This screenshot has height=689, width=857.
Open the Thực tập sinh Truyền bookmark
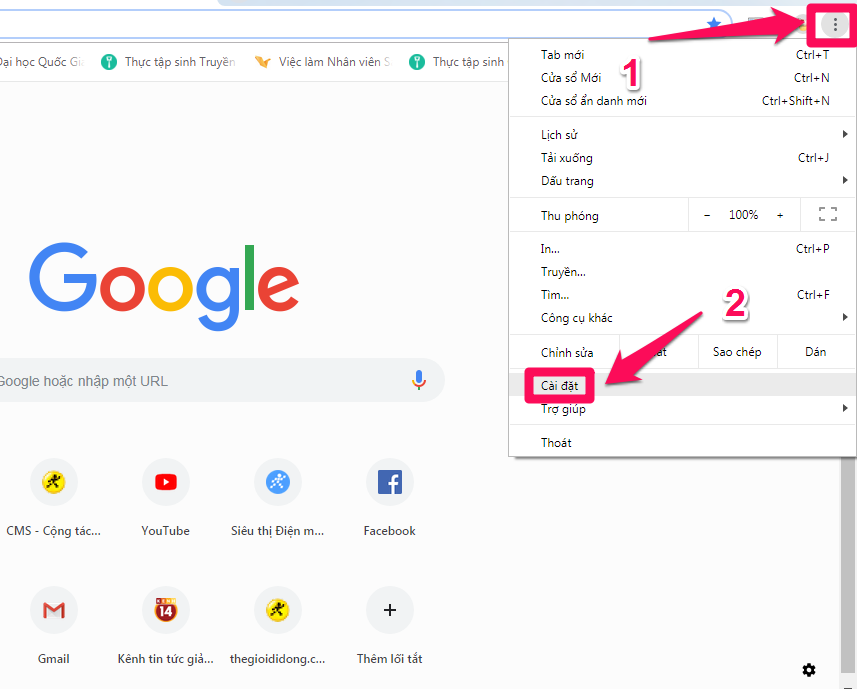[169, 62]
